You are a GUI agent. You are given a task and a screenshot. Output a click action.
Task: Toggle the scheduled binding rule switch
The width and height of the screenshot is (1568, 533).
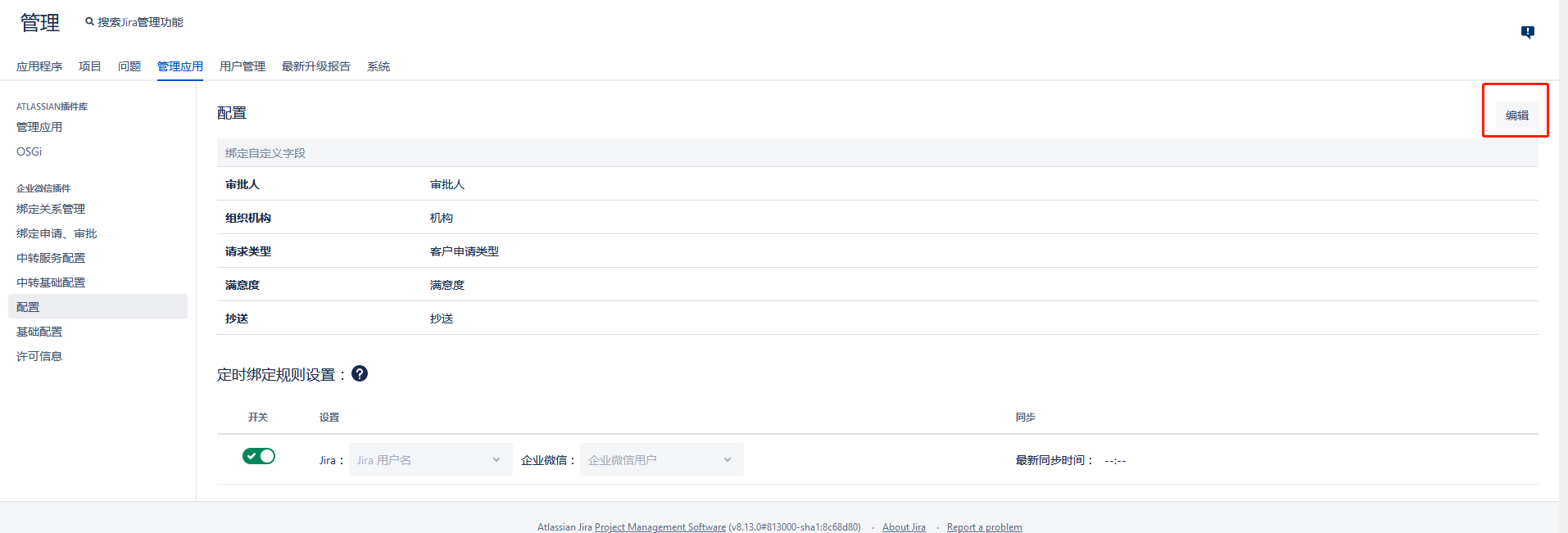[259, 456]
